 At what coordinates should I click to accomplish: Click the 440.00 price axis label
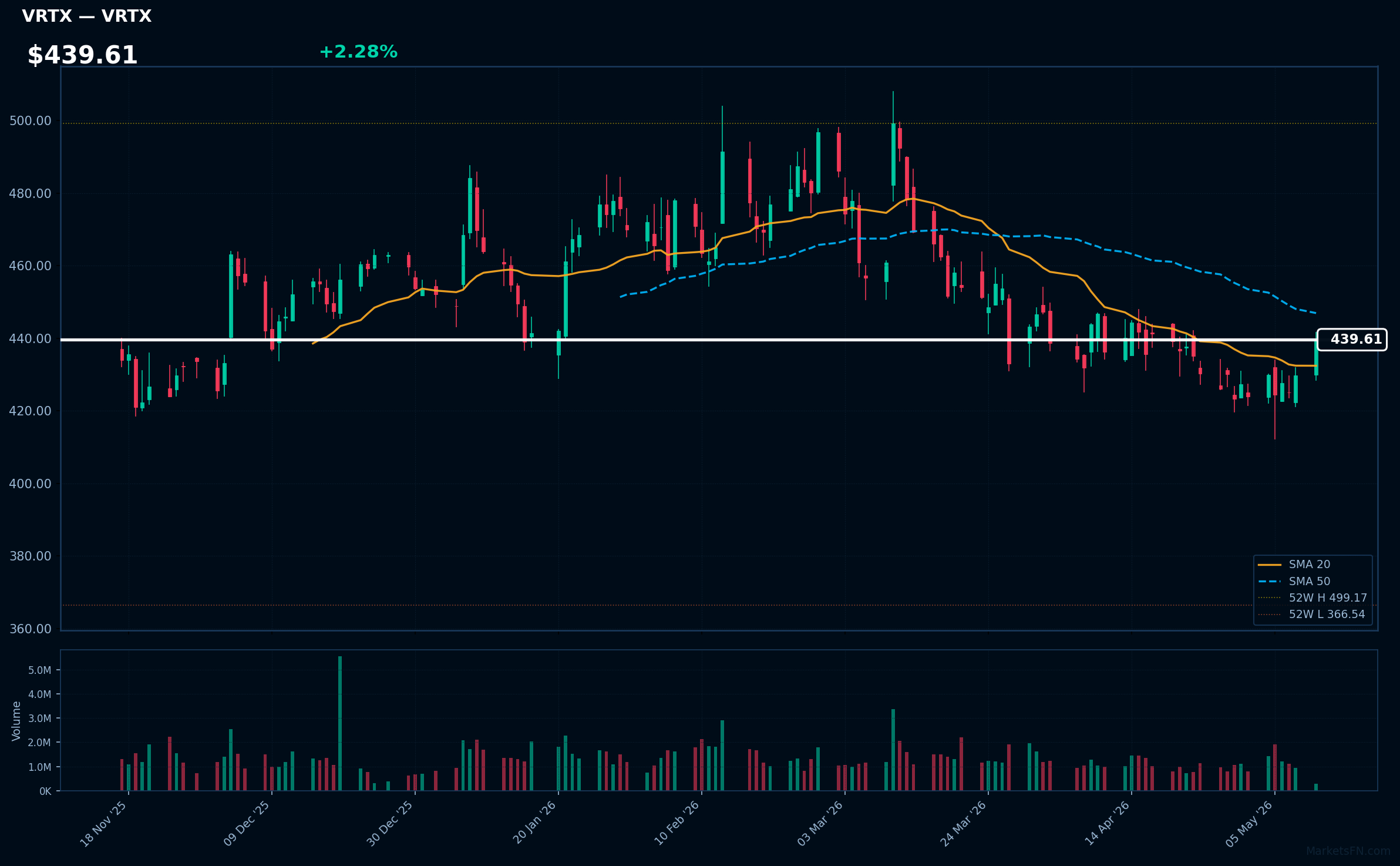[31, 338]
